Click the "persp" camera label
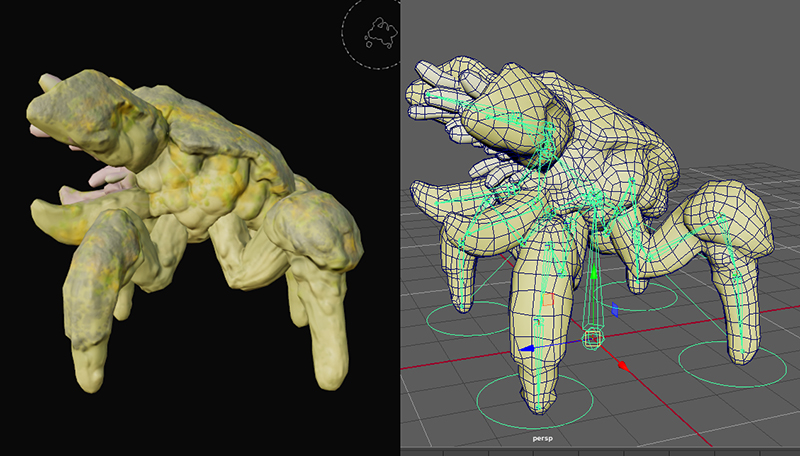This screenshot has width=800, height=456. (x=542, y=438)
